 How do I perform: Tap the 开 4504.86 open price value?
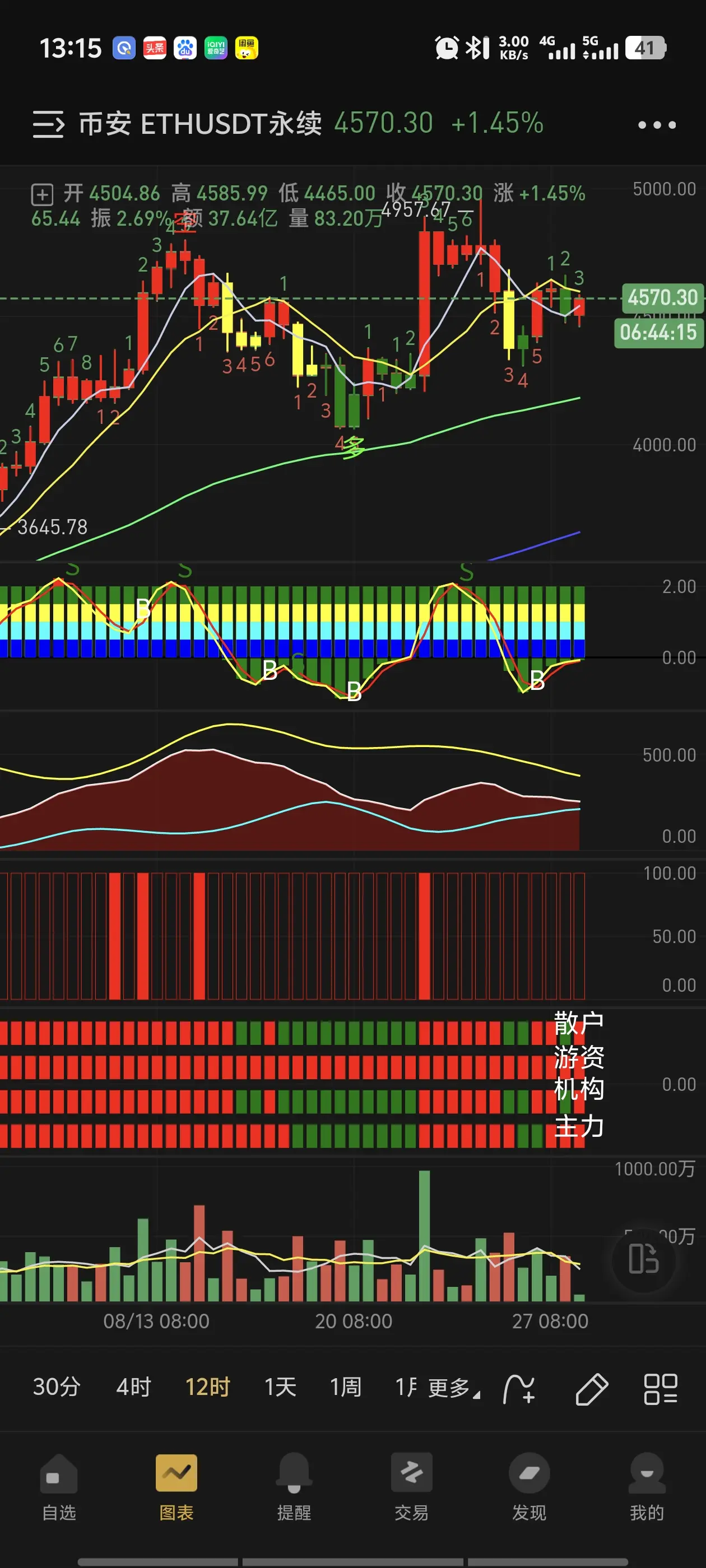pos(112,194)
